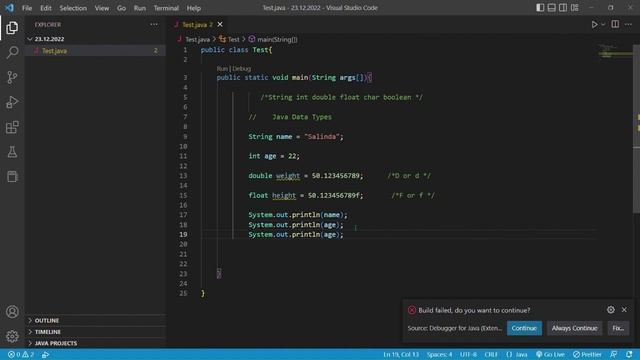Open editor More Actions ellipsis
Viewport: 640px width, 360px height.
pyautogui.click(x=629, y=24)
